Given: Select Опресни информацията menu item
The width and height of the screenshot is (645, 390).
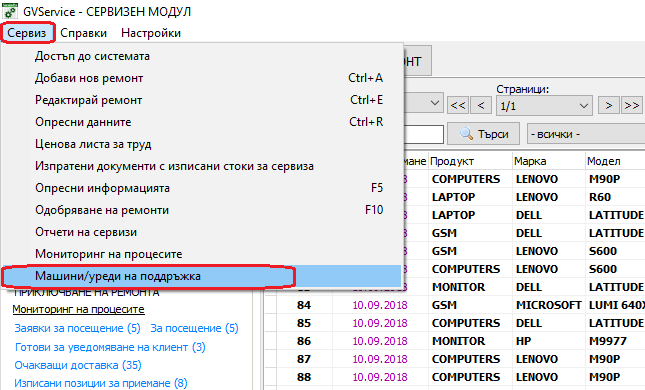Looking at the screenshot, I should pyautogui.click(x=202, y=188).
